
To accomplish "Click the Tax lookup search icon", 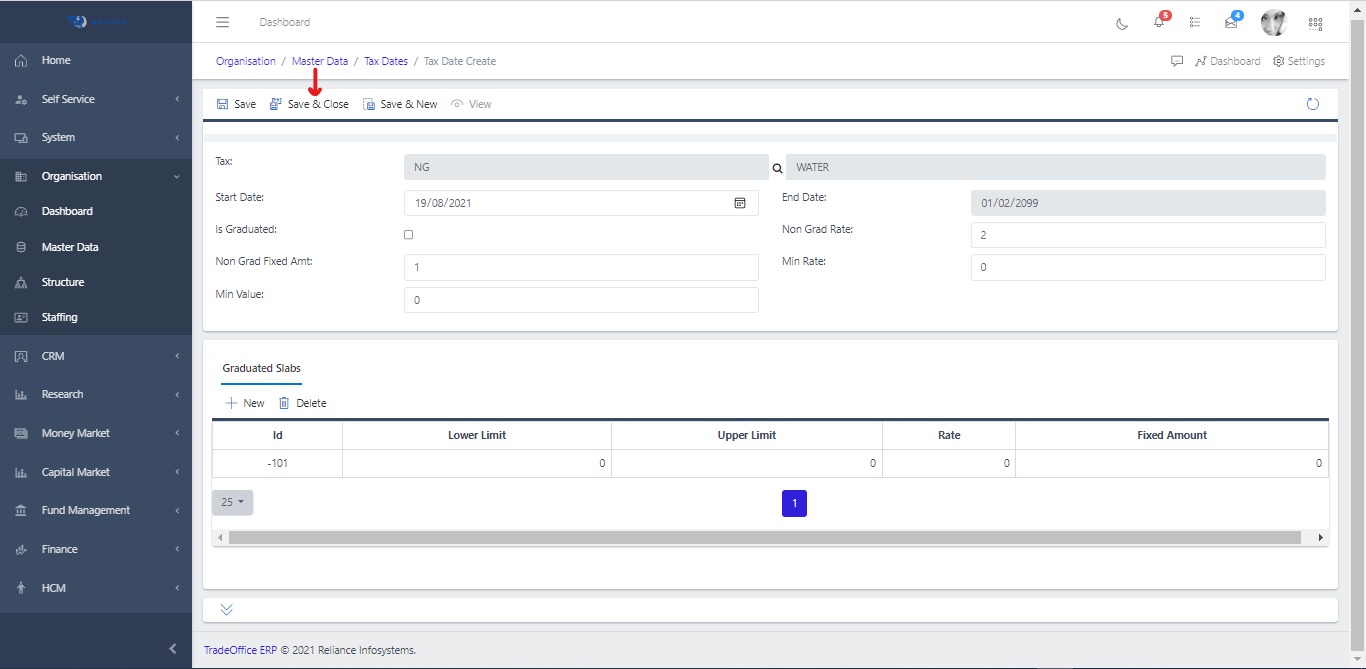I will [x=777, y=168].
